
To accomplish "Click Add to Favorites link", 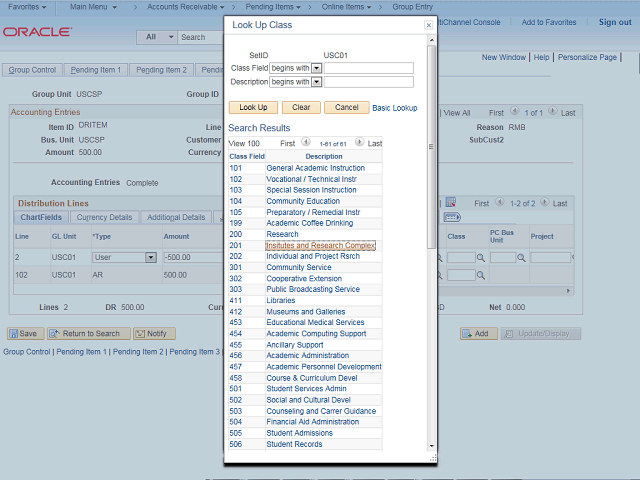I will pos(549,22).
